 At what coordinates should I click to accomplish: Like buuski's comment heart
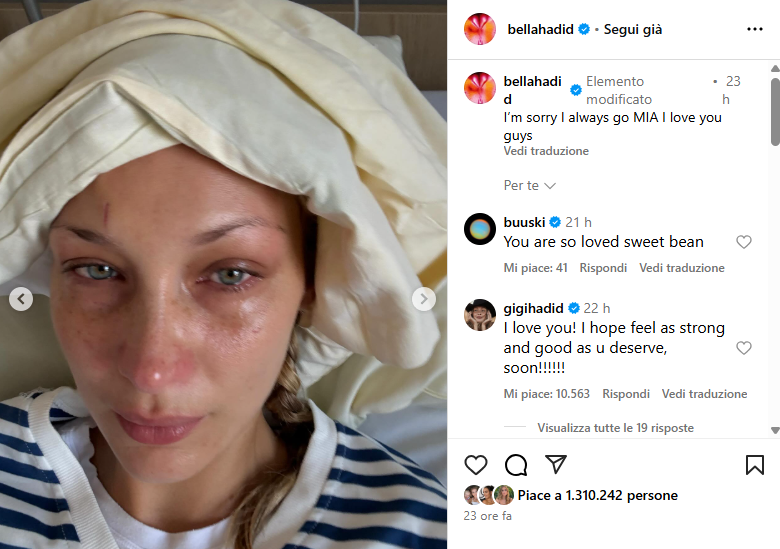(x=744, y=242)
